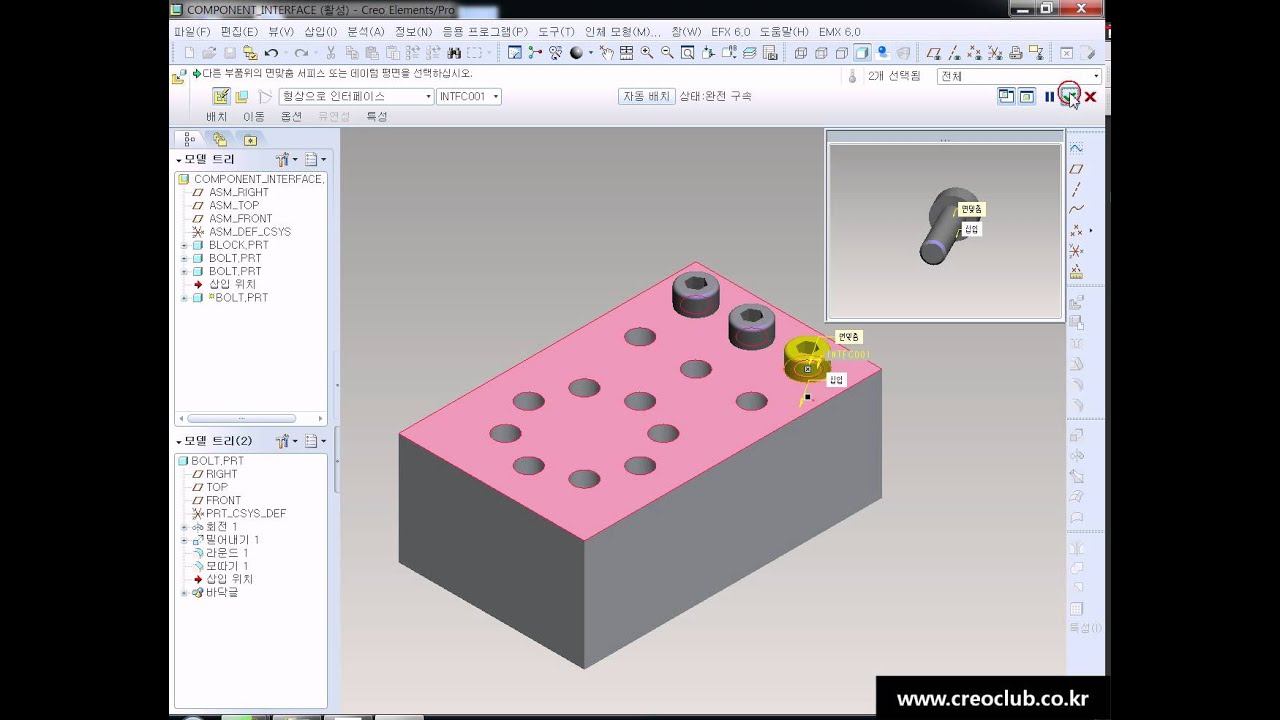1280x720 pixels.
Task: Select ASM_FRONT datum in model tree
Action: pos(240,218)
